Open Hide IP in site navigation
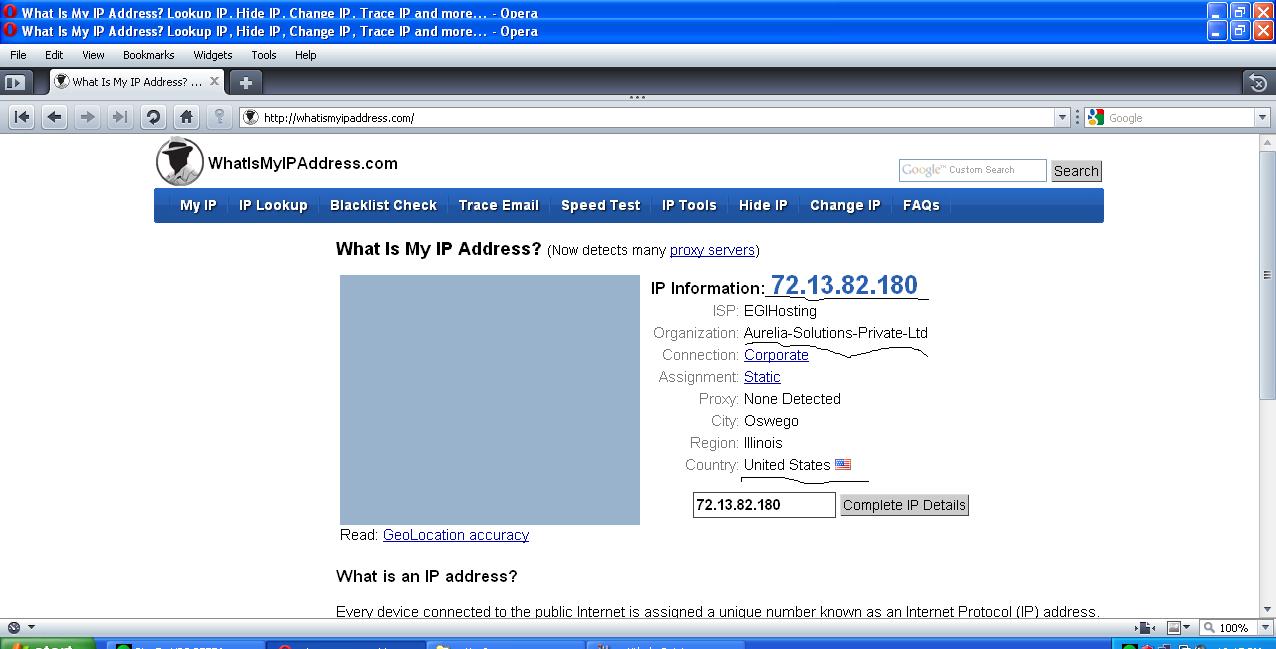This screenshot has height=649, width=1276. [x=763, y=205]
